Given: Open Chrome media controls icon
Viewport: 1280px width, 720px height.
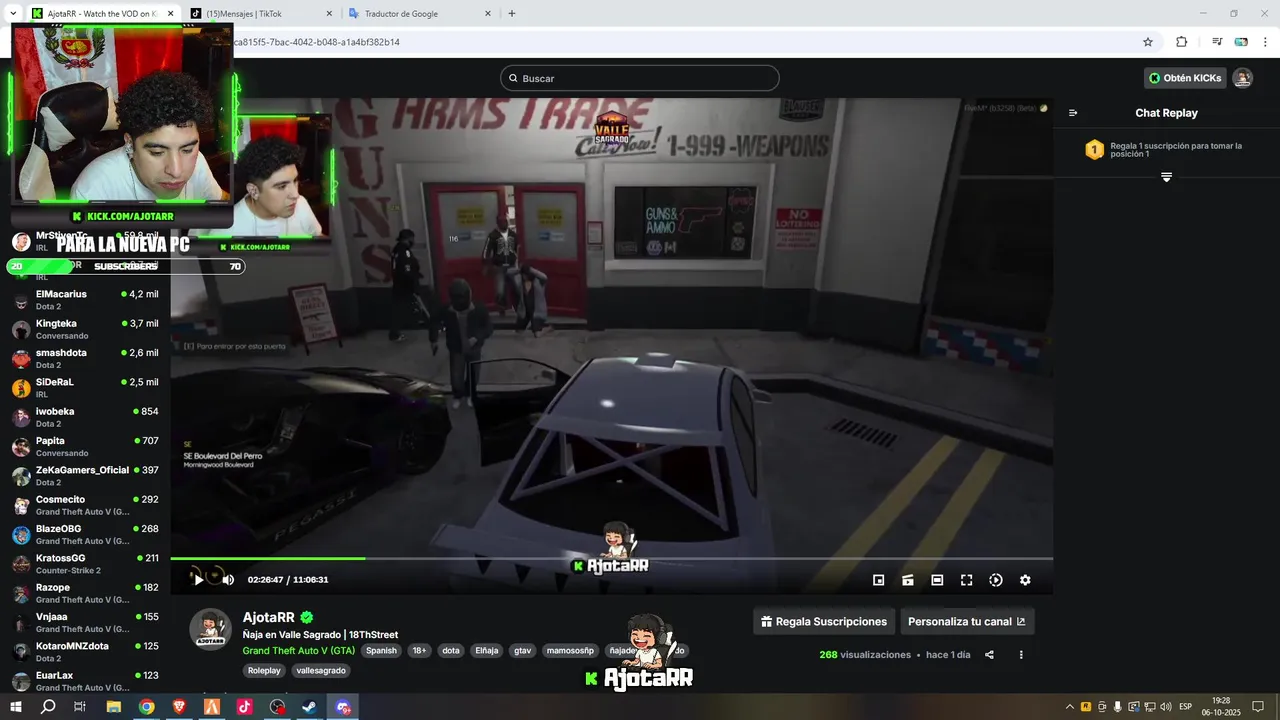Looking at the screenshot, I should [x=1217, y=42].
